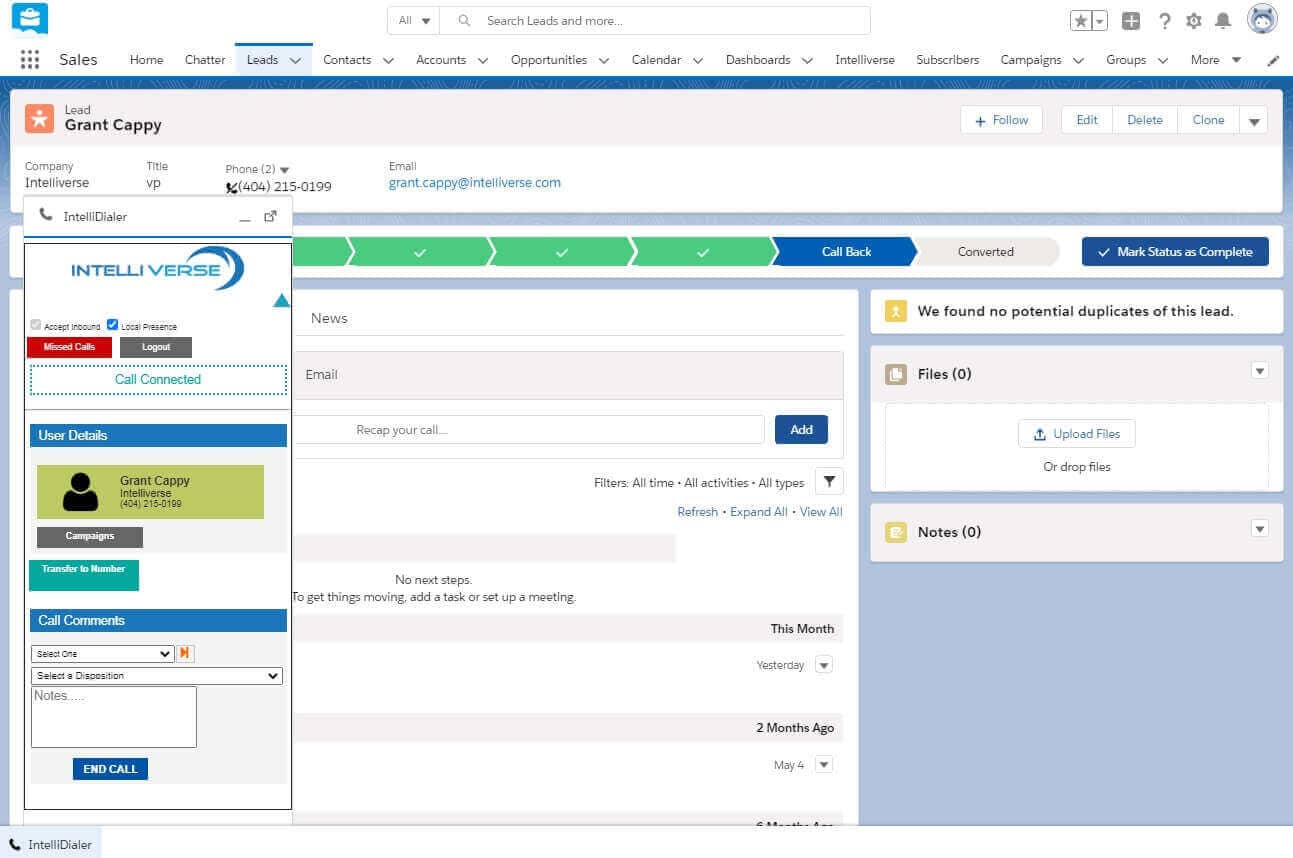Screen dimensions: 1293x858
Task: Click the Logout button in dialer
Action: pyautogui.click(x=156, y=347)
